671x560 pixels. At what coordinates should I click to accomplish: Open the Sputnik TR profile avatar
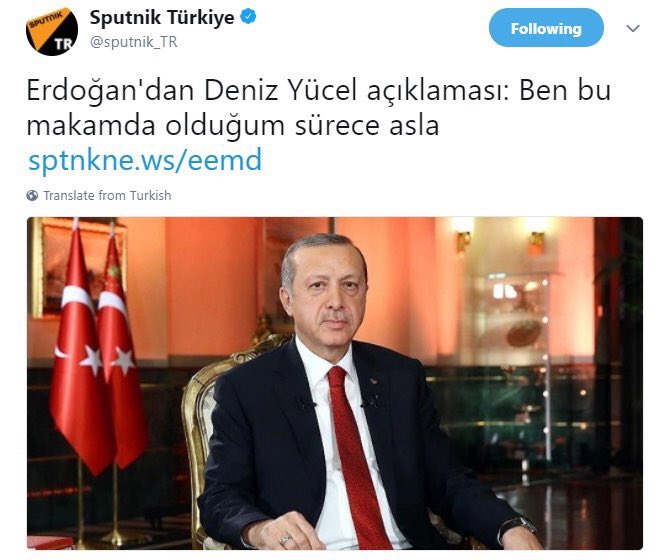click(x=52, y=32)
